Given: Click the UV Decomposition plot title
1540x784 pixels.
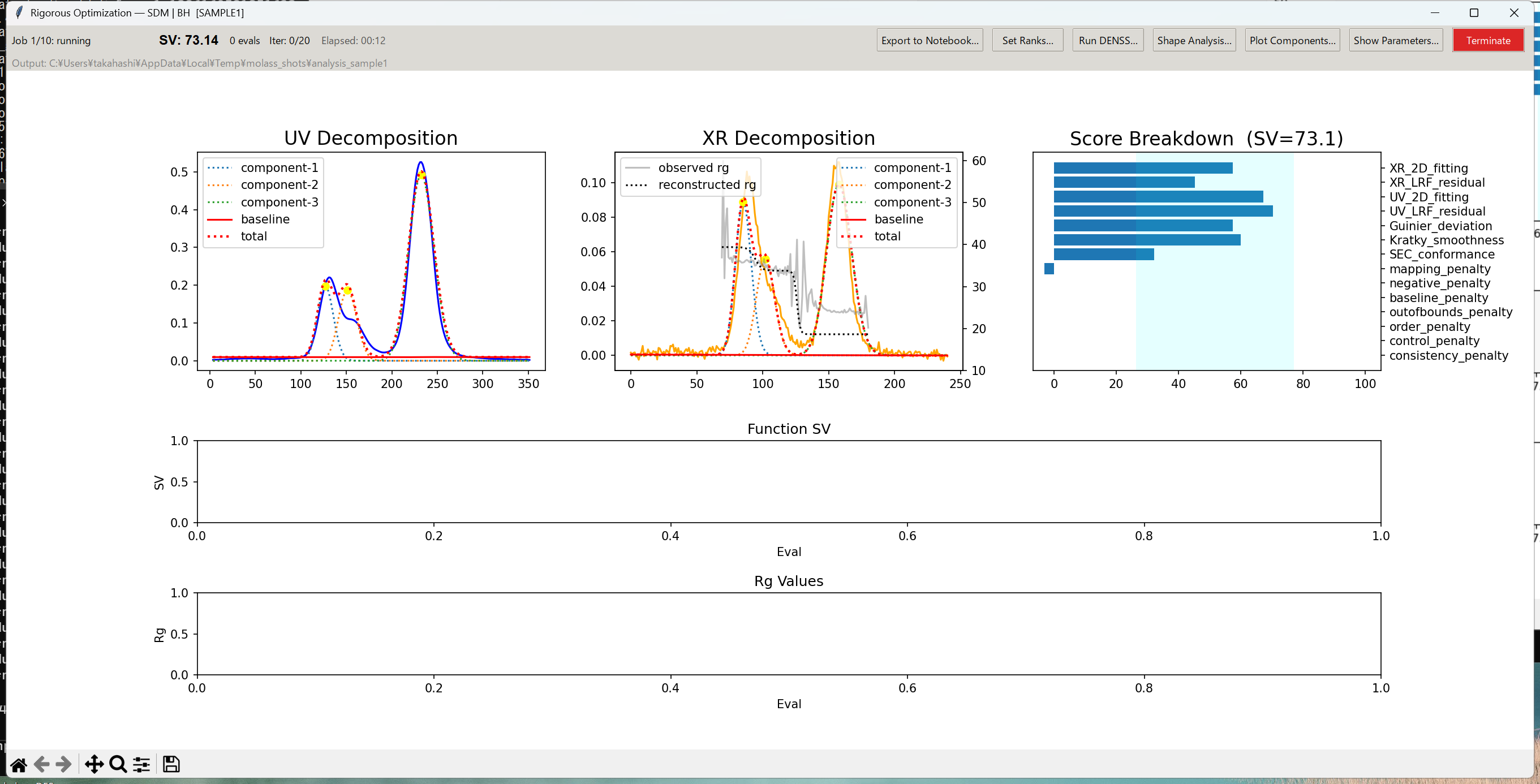Looking at the screenshot, I should click(371, 138).
